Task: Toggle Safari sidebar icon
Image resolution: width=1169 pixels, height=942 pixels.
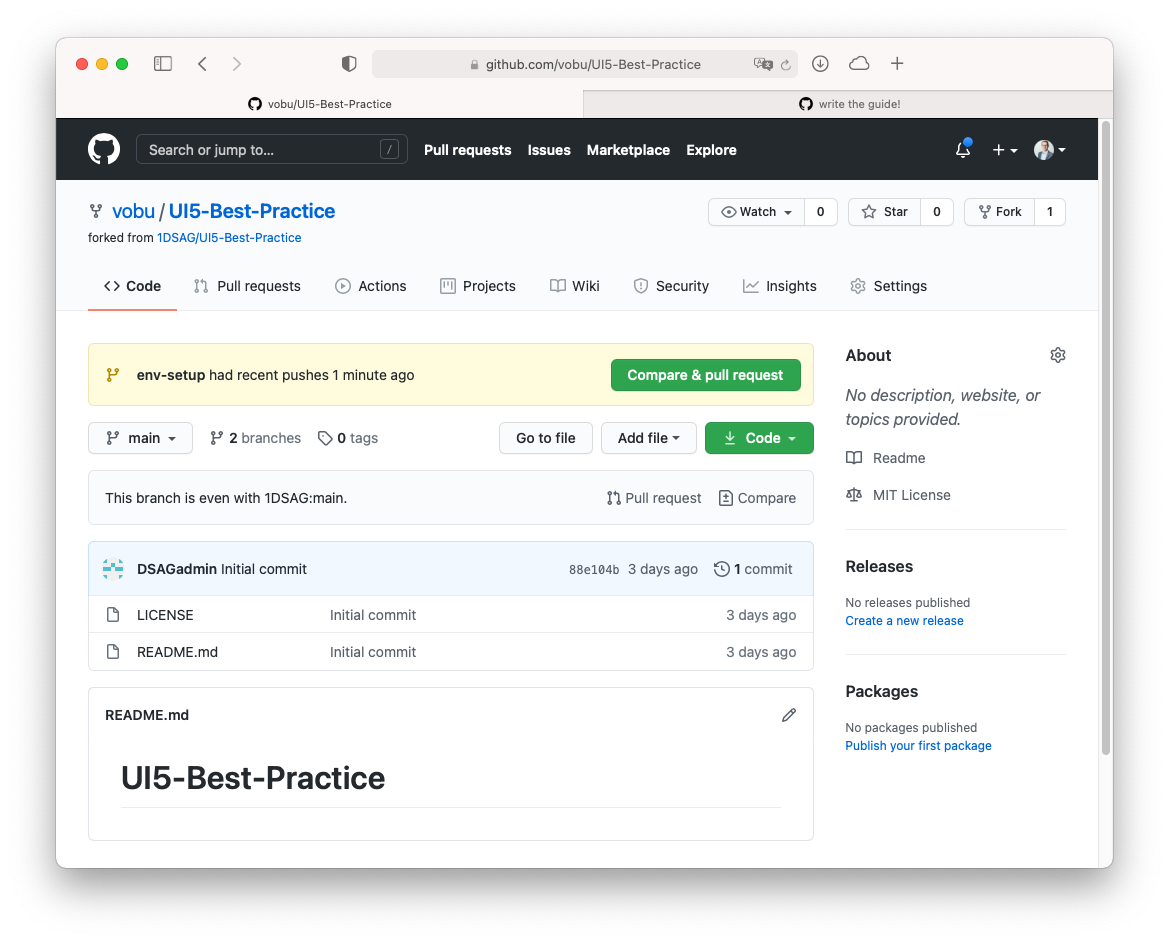Action: click(x=163, y=64)
